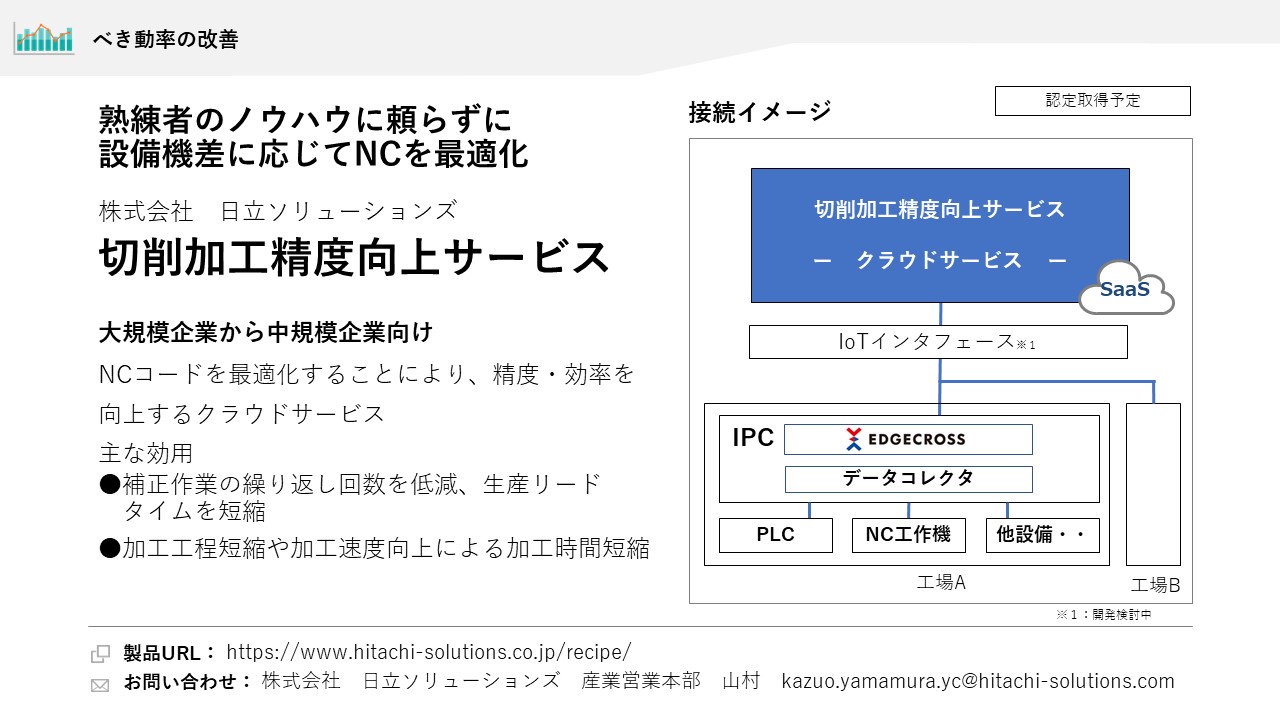Click the 他設備・・ box
This screenshot has height=720, width=1280.
pyautogui.click(x=1043, y=535)
